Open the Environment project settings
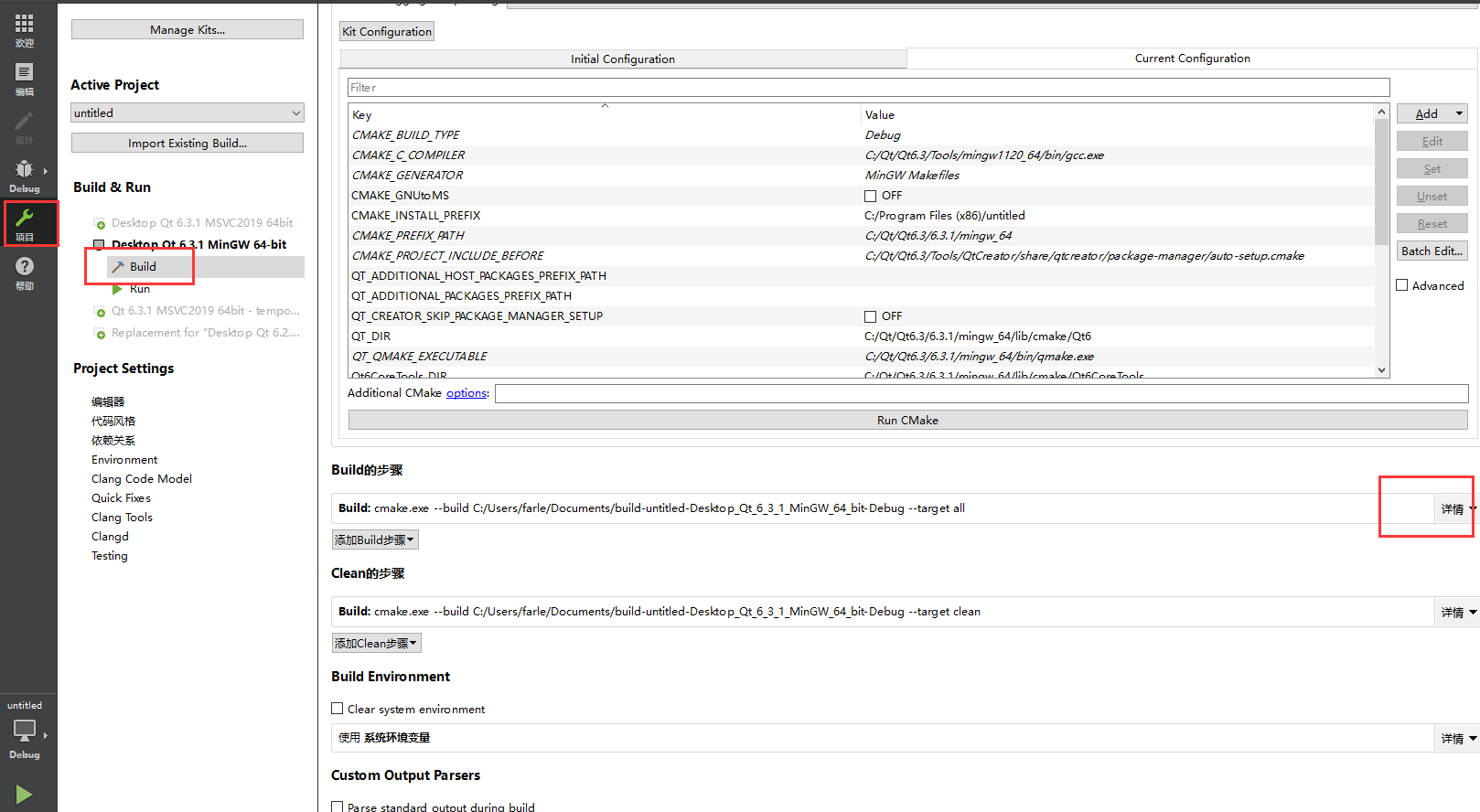Image resolution: width=1480 pixels, height=812 pixels. (x=124, y=459)
